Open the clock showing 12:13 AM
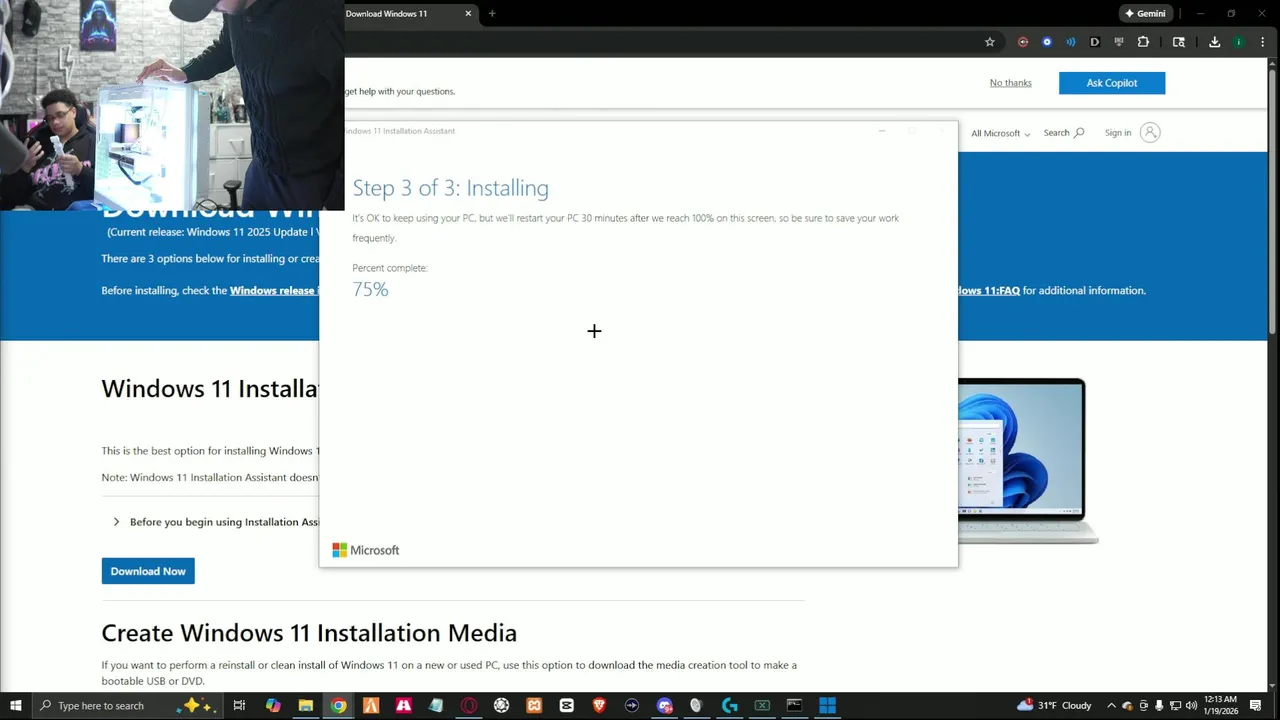 pos(1221,706)
